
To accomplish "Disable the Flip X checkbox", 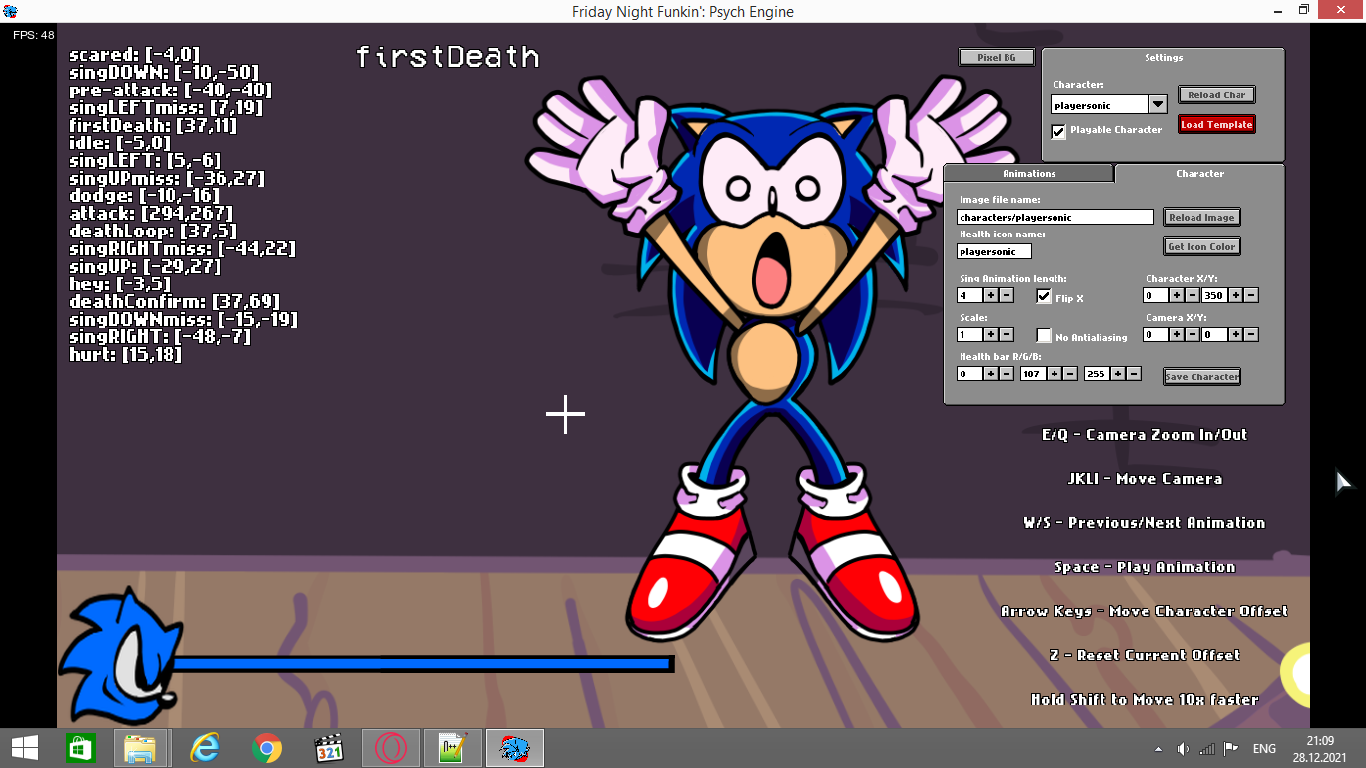I will point(1043,296).
